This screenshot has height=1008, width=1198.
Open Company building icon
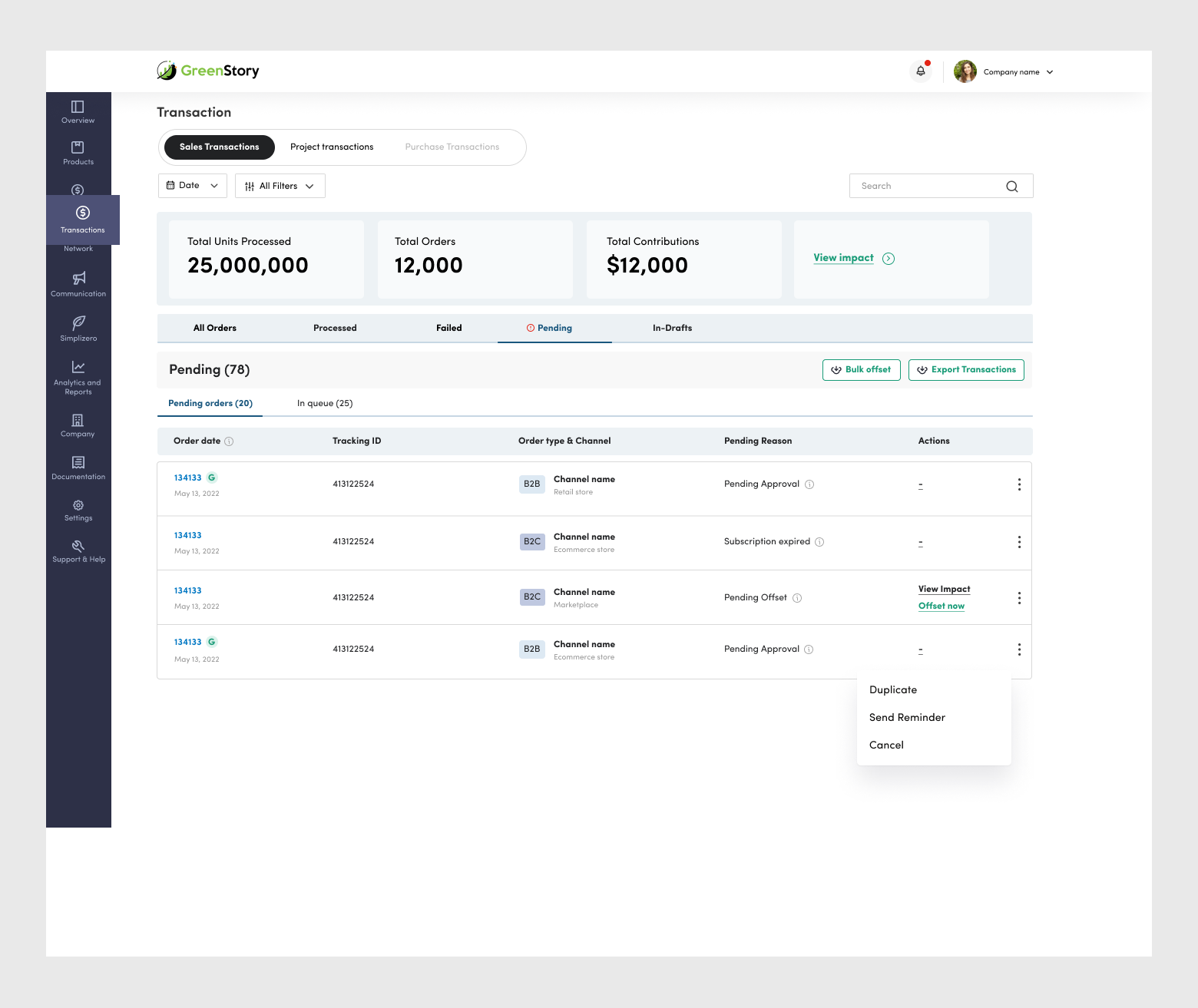pyautogui.click(x=78, y=420)
